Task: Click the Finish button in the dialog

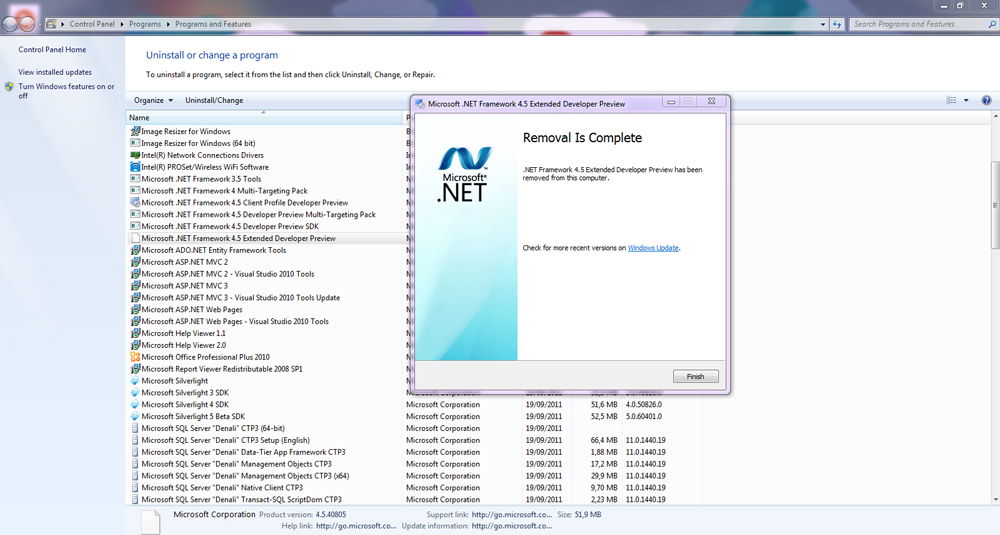Action: [695, 377]
